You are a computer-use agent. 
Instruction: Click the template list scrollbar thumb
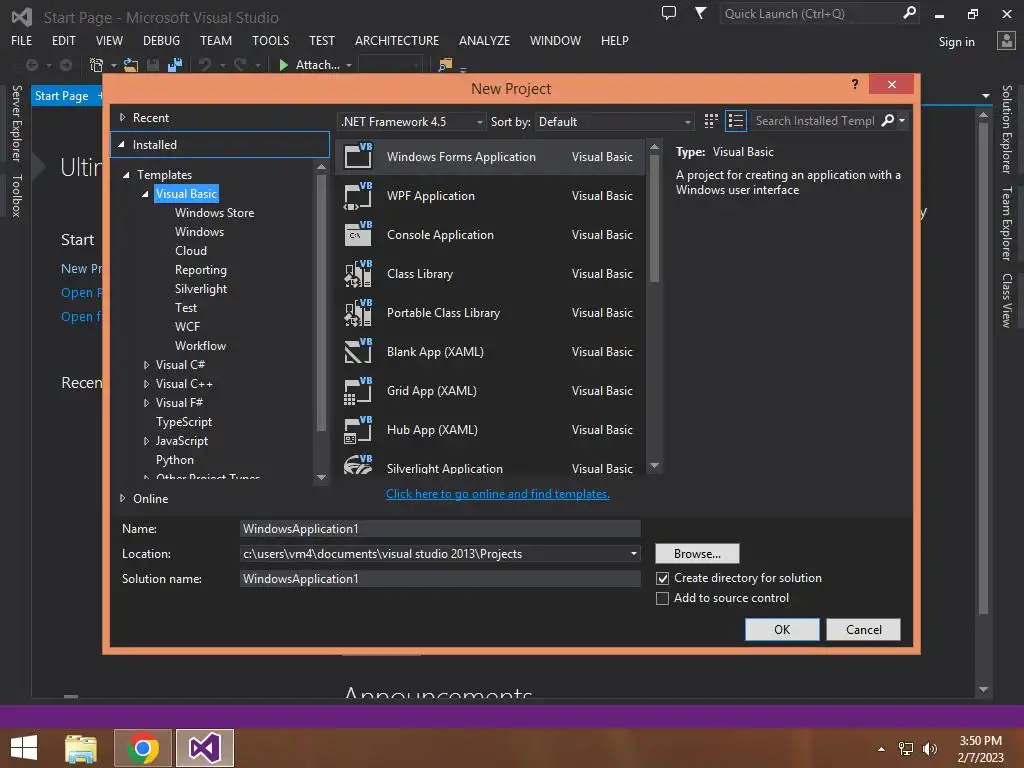[x=654, y=219]
